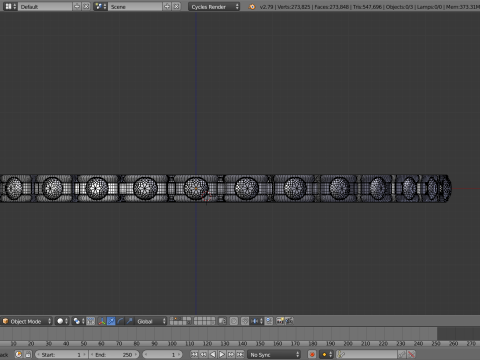Open the Object Mode dropdown
This screenshot has height=360, width=480.
27,321
